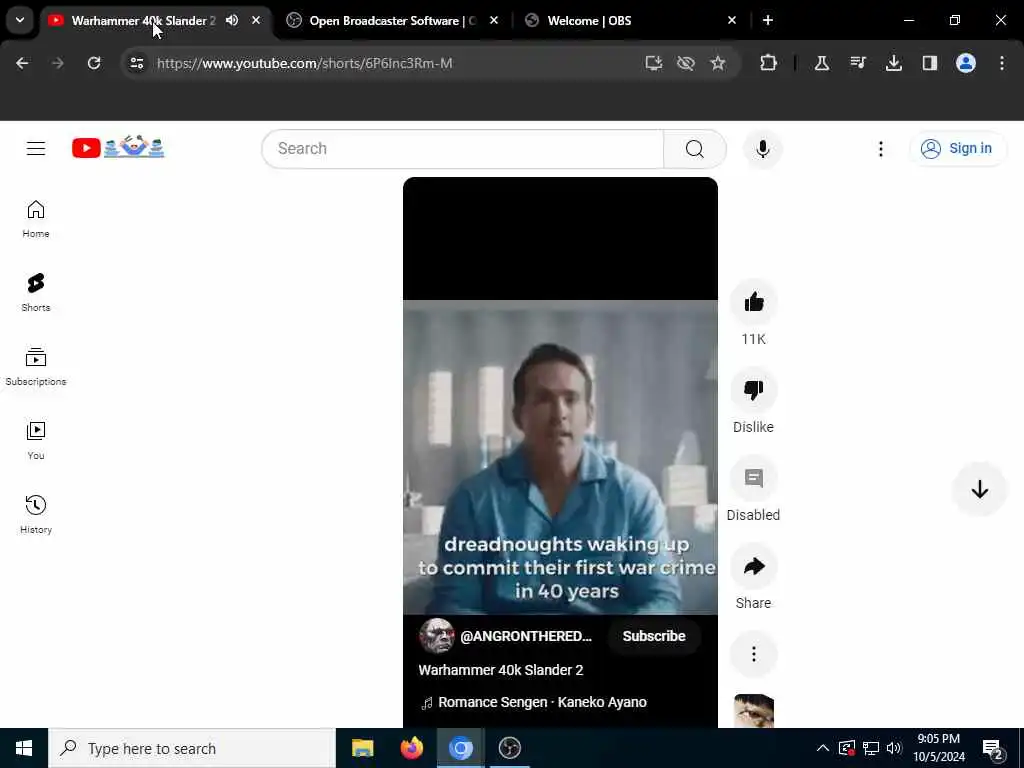This screenshot has width=1024, height=768.
Task: Show hidden system tray icons
Action: coord(823,748)
